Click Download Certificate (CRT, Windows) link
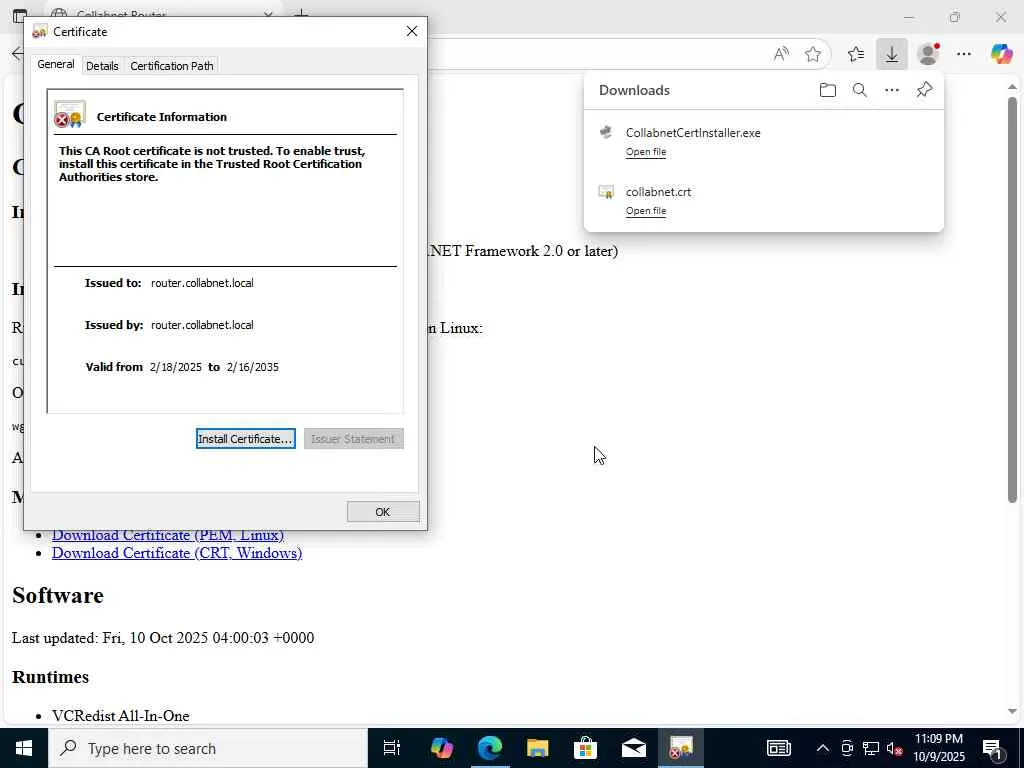Viewport: 1024px width, 768px height. coord(177,553)
